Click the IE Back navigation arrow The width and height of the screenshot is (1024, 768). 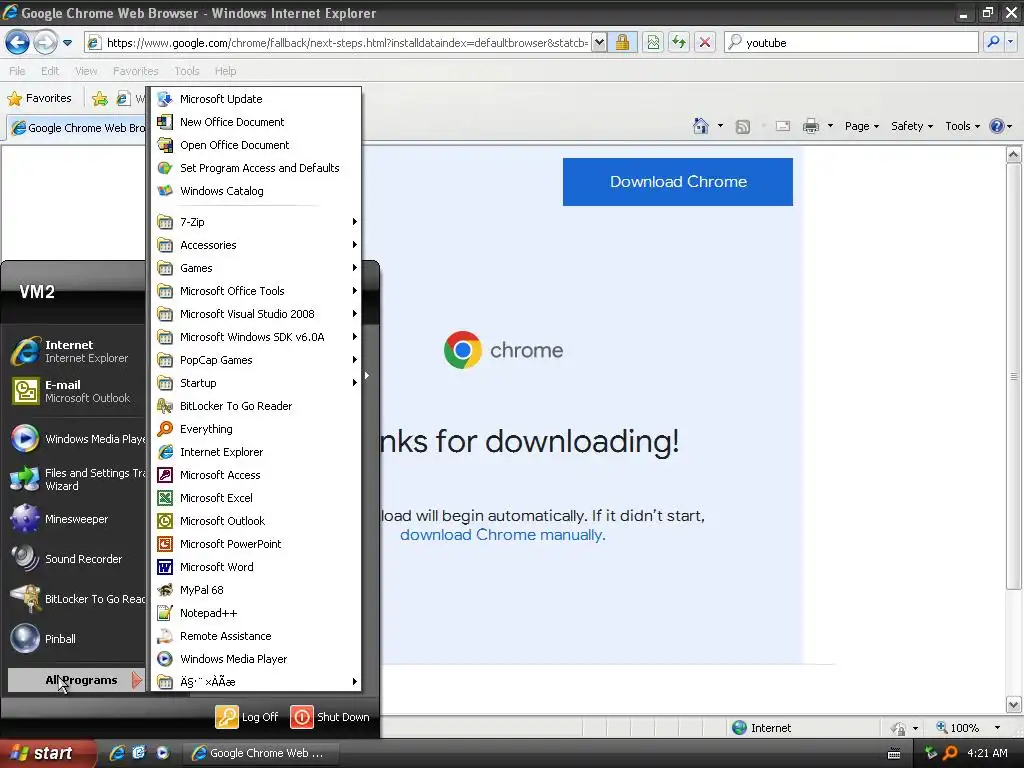click(17, 43)
